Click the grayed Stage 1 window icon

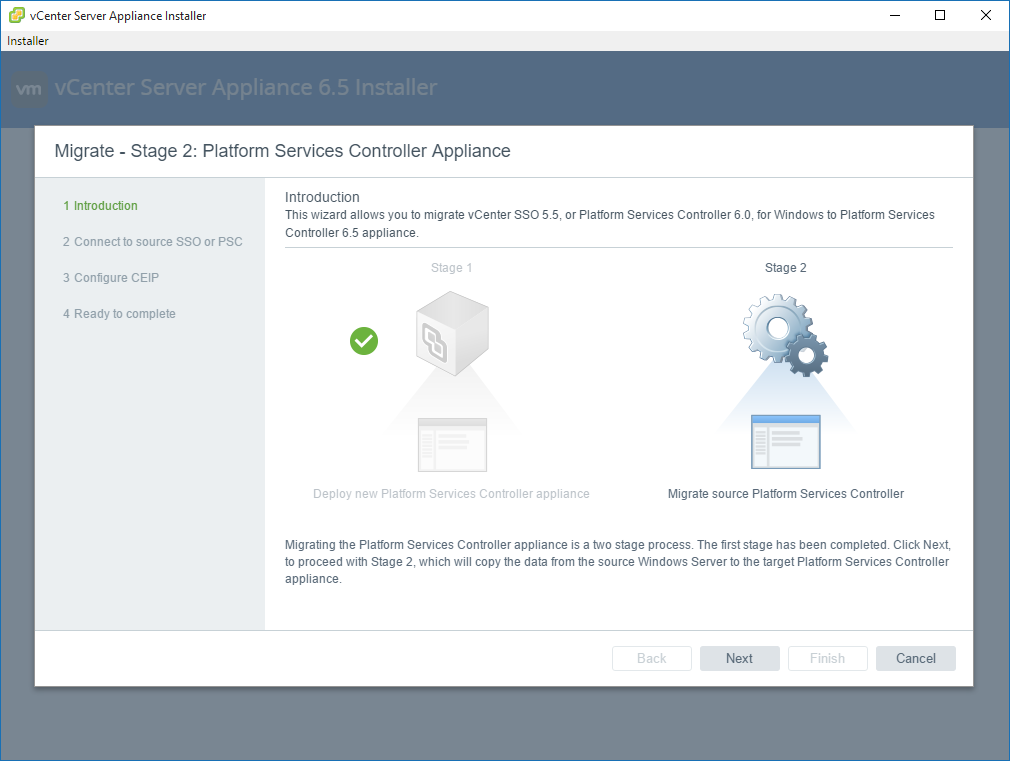coord(452,444)
